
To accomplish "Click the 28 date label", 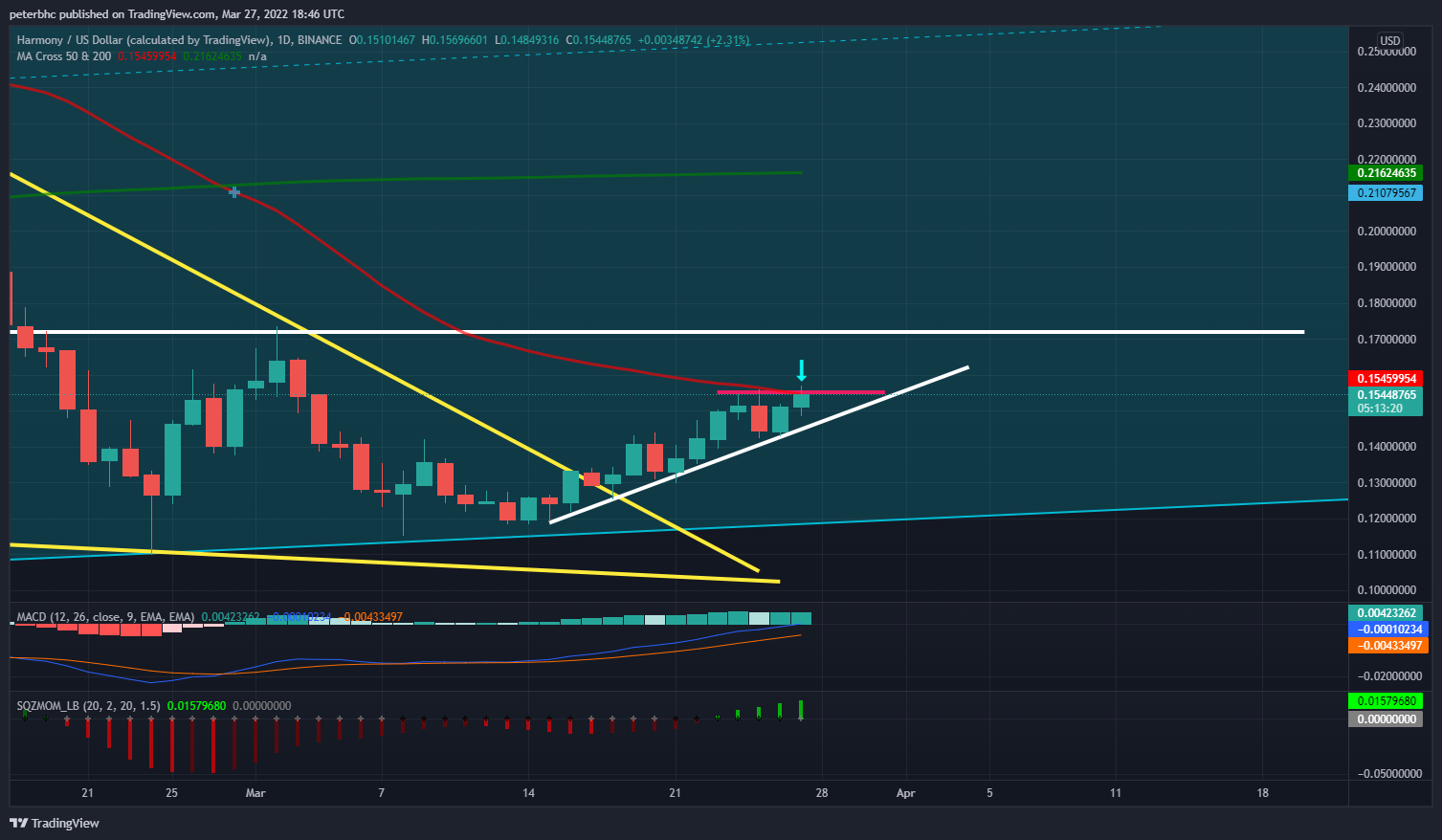I will [x=822, y=793].
